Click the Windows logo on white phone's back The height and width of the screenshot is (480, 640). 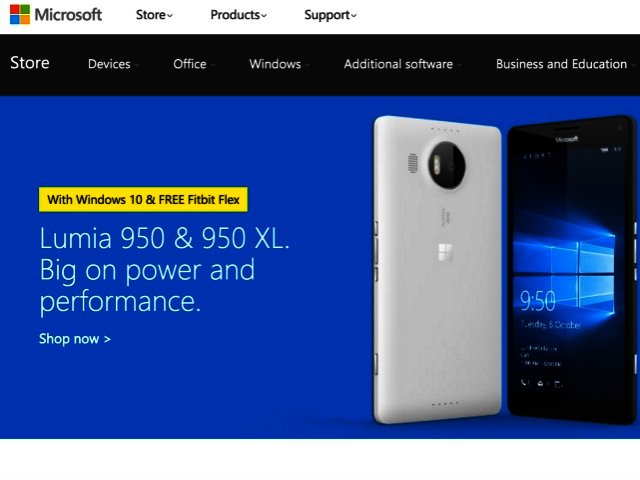click(x=445, y=252)
